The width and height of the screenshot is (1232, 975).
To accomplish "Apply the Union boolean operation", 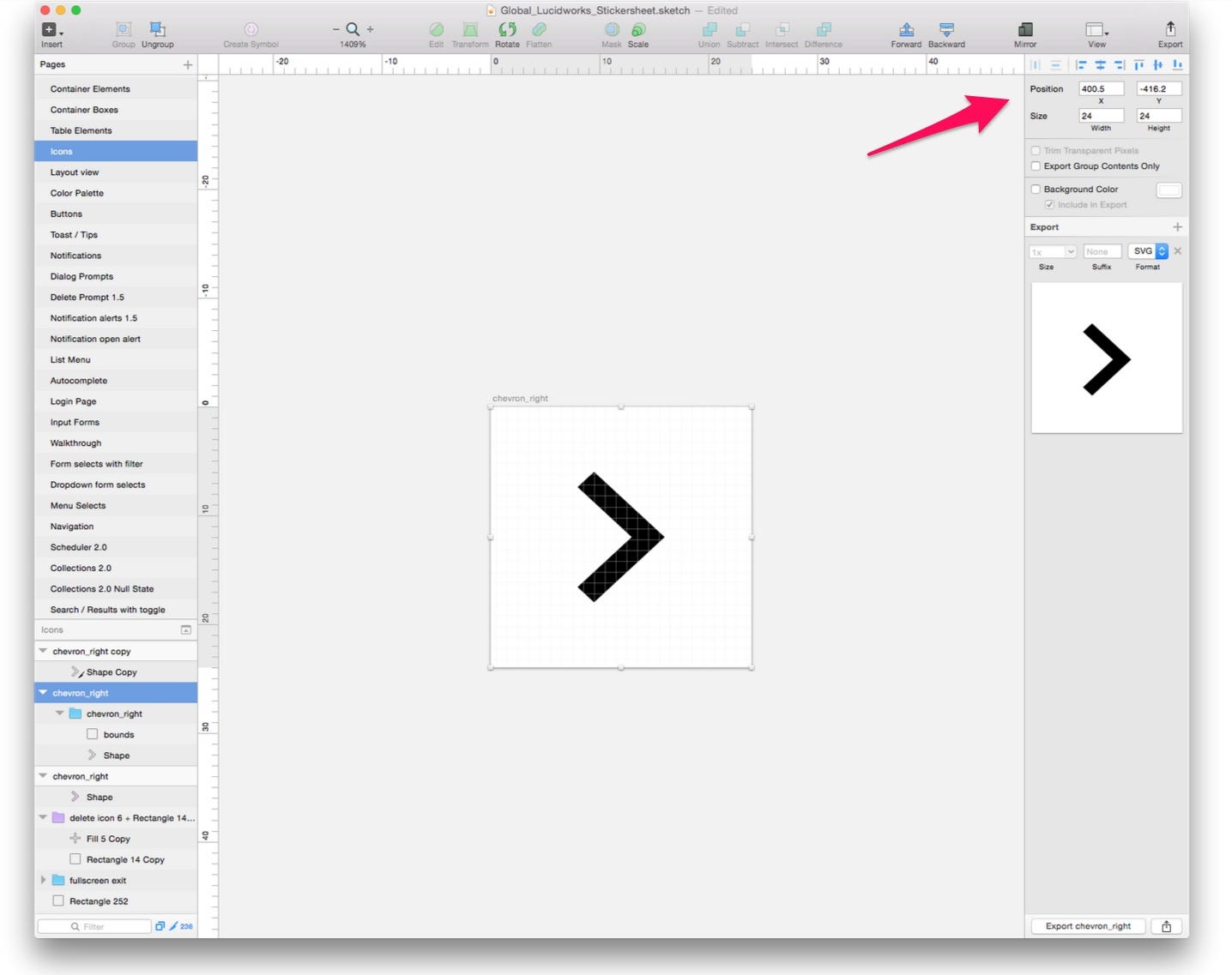I will tap(710, 30).
